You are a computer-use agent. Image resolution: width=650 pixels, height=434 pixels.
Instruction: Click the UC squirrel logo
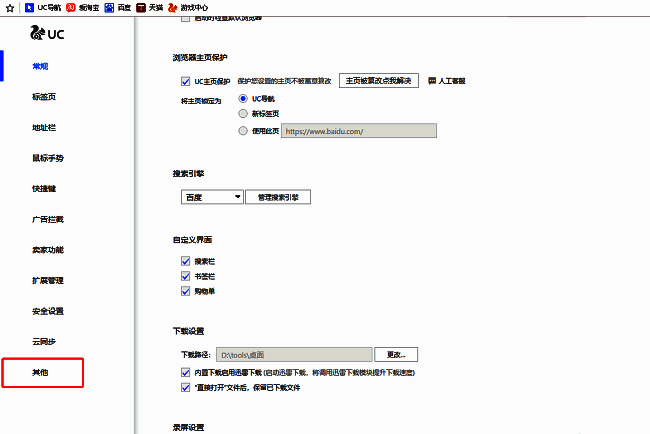47,33
